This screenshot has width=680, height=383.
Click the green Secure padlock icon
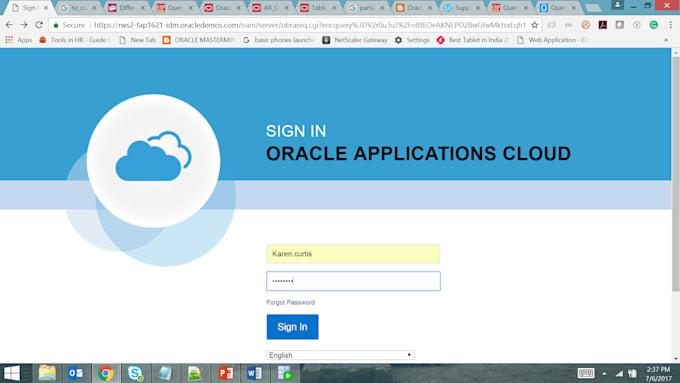point(56,25)
